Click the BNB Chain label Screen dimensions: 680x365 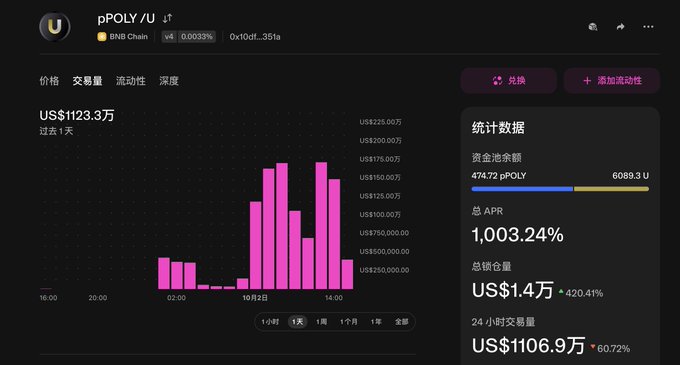(128, 37)
